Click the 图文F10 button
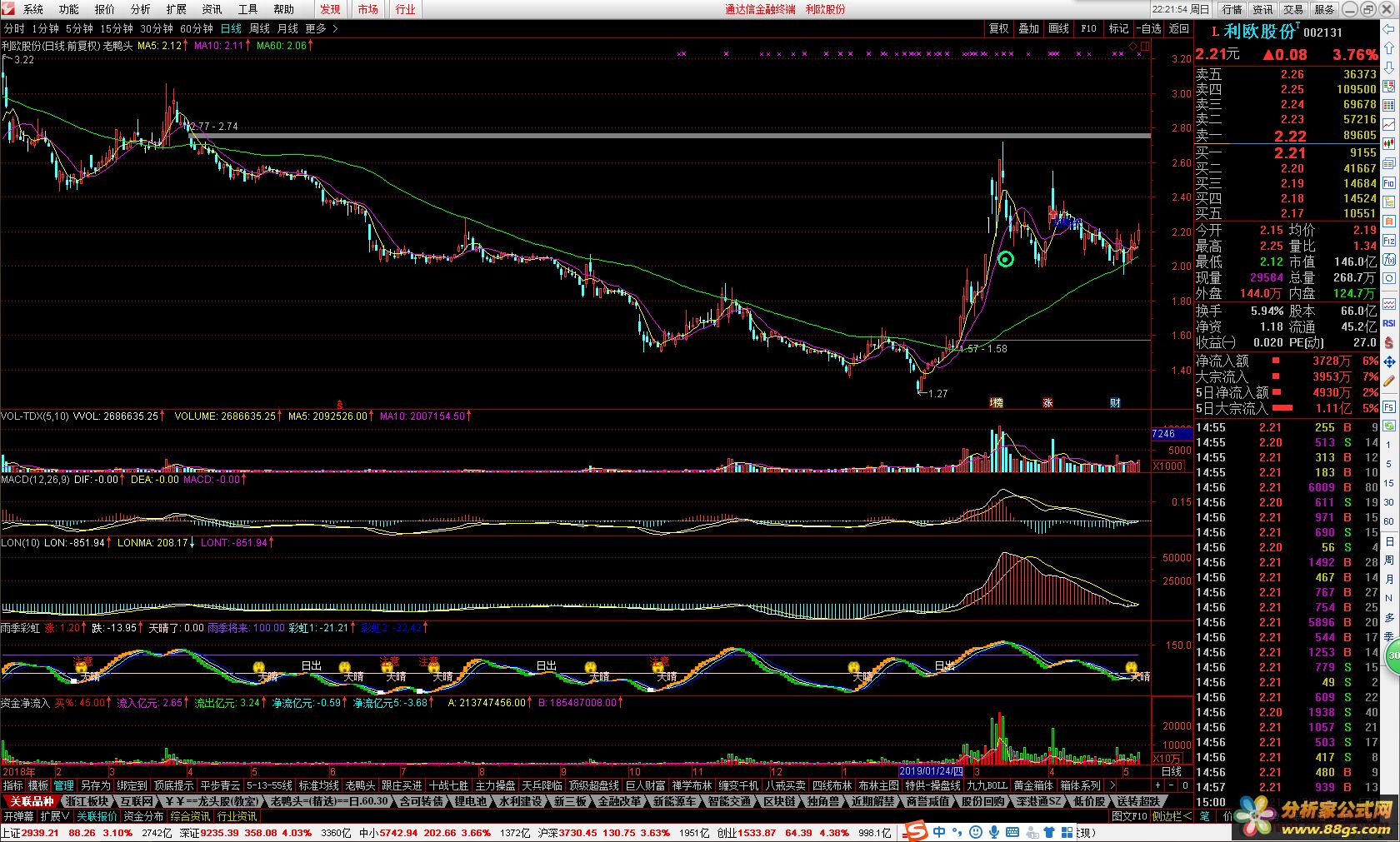This screenshot has width=1400, height=842. coord(1131,816)
